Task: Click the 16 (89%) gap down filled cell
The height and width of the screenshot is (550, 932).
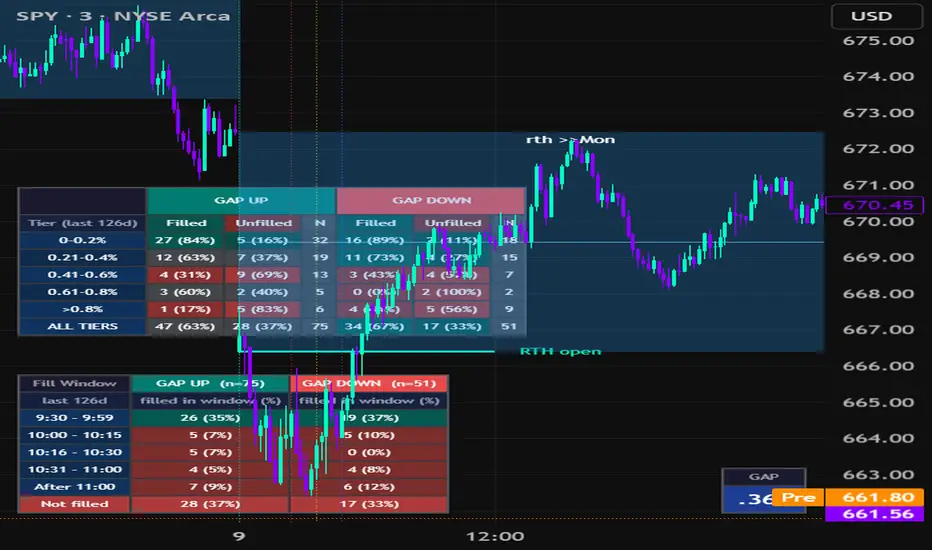Action: 374,240
